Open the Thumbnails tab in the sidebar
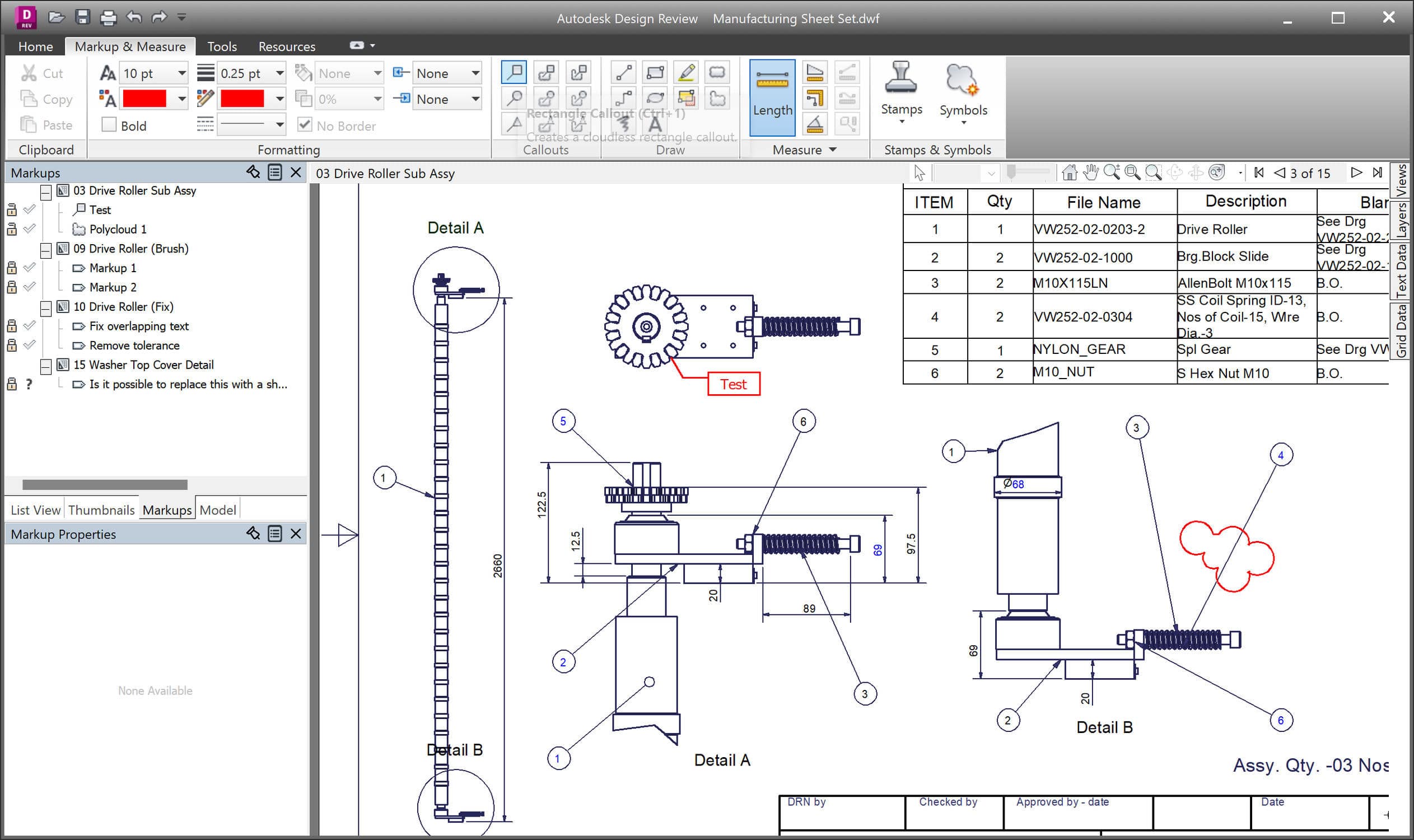This screenshot has width=1414, height=840. 102,510
